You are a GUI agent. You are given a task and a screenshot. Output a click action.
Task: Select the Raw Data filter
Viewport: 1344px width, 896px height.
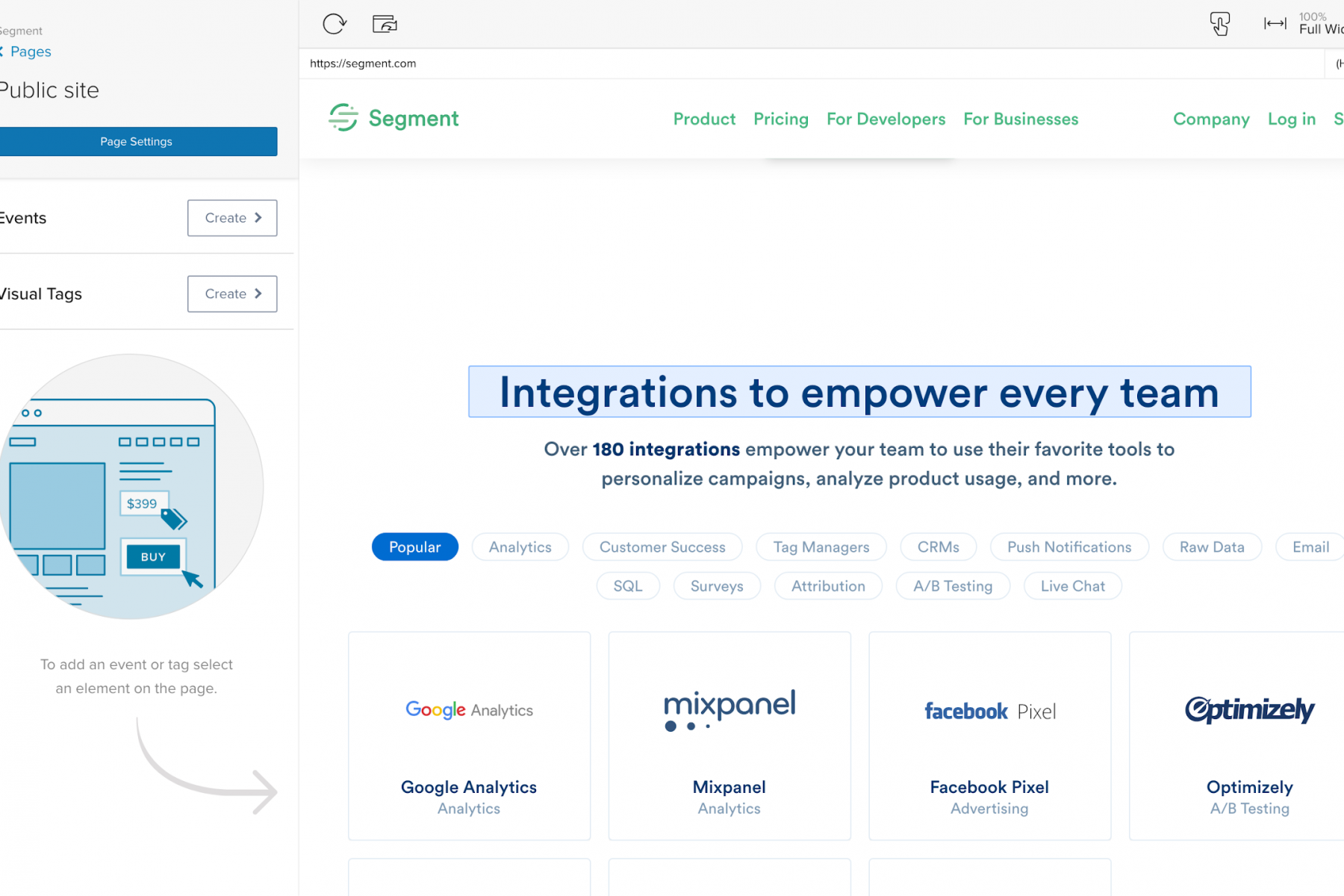(x=1212, y=547)
